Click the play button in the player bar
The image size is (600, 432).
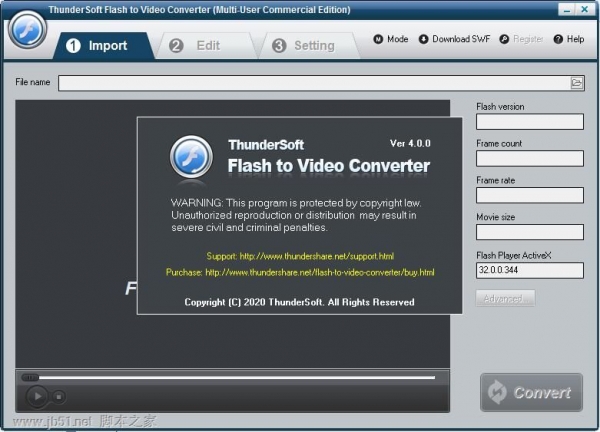point(37,396)
